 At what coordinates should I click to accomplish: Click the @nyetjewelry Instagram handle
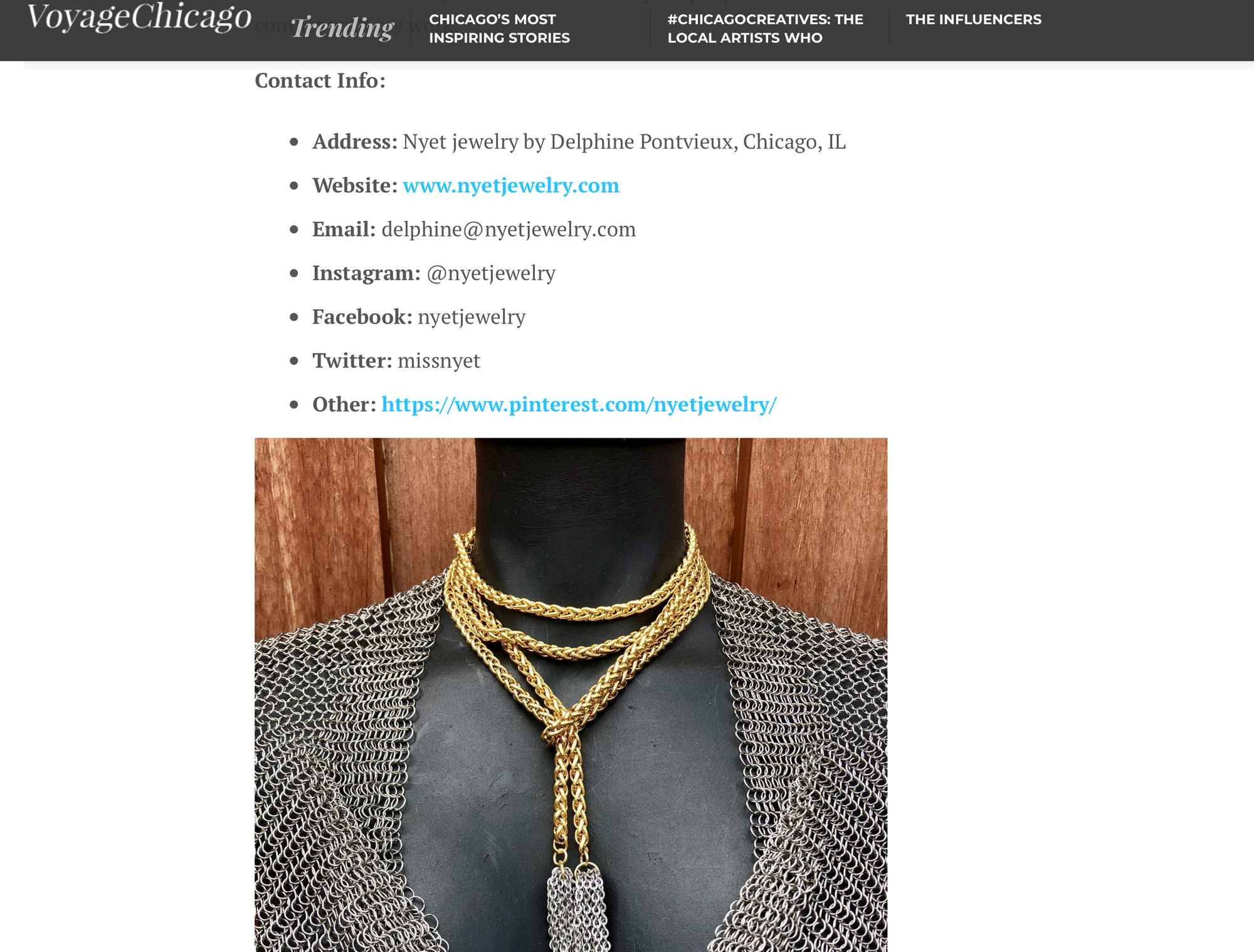pos(491,273)
